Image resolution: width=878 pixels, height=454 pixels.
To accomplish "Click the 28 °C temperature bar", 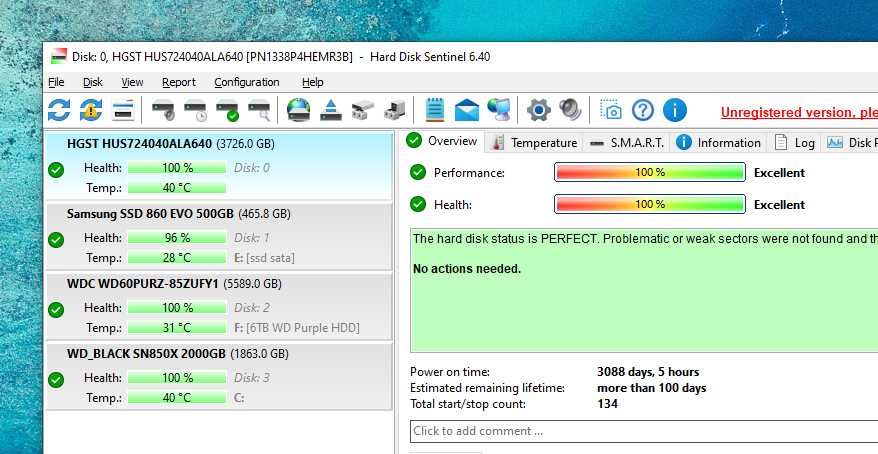I will pos(177,258).
